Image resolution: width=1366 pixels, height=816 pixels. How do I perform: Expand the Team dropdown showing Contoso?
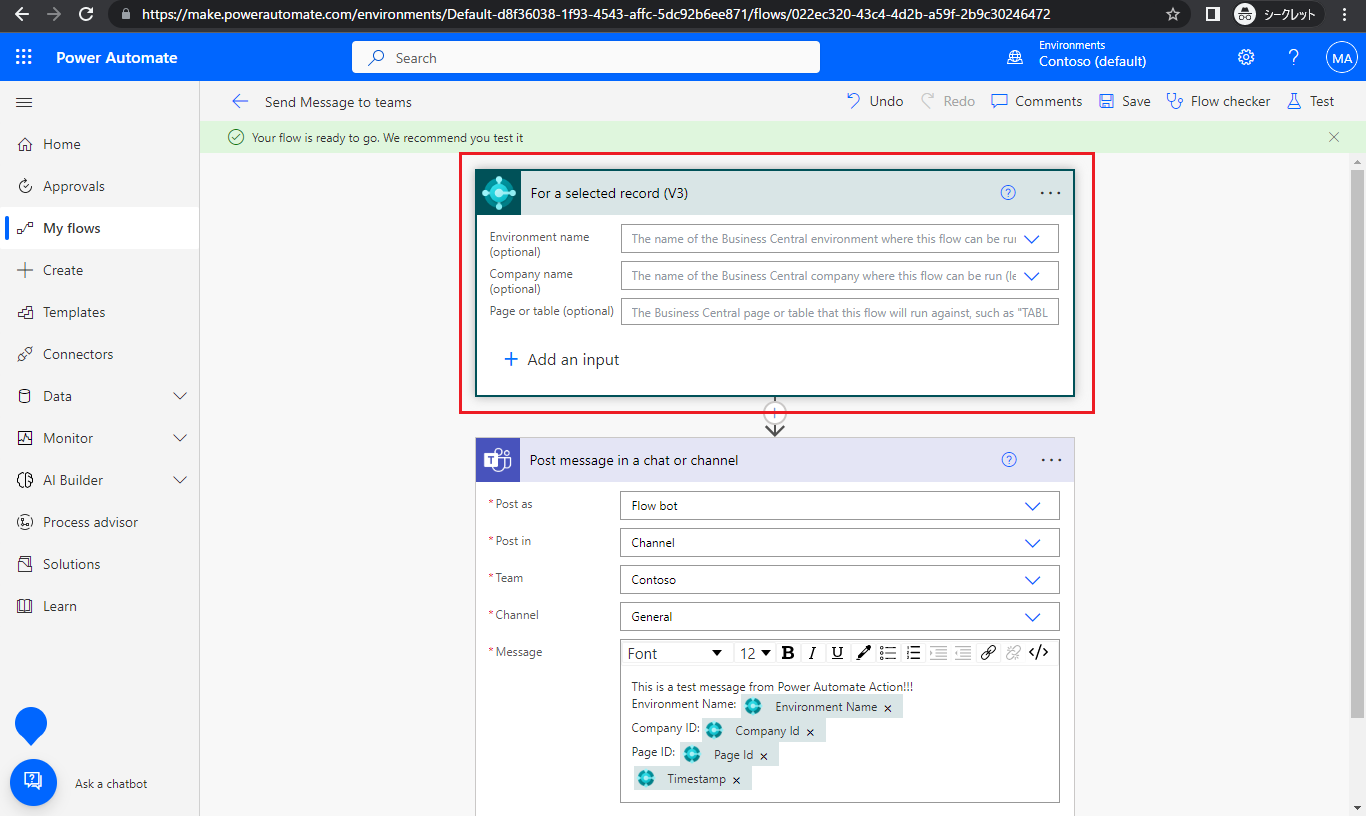point(1033,579)
